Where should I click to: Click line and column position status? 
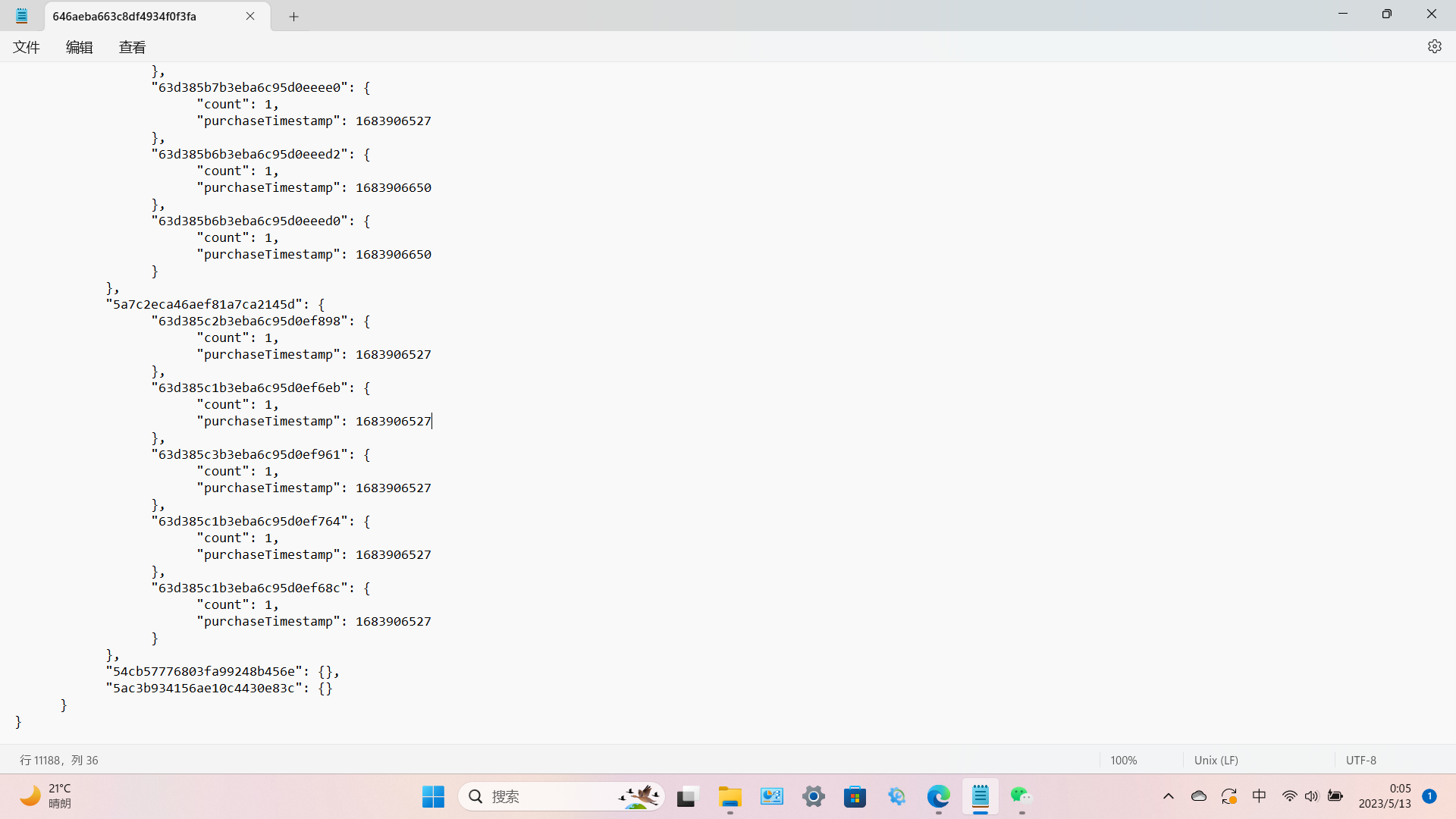pyautogui.click(x=59, y=760)
